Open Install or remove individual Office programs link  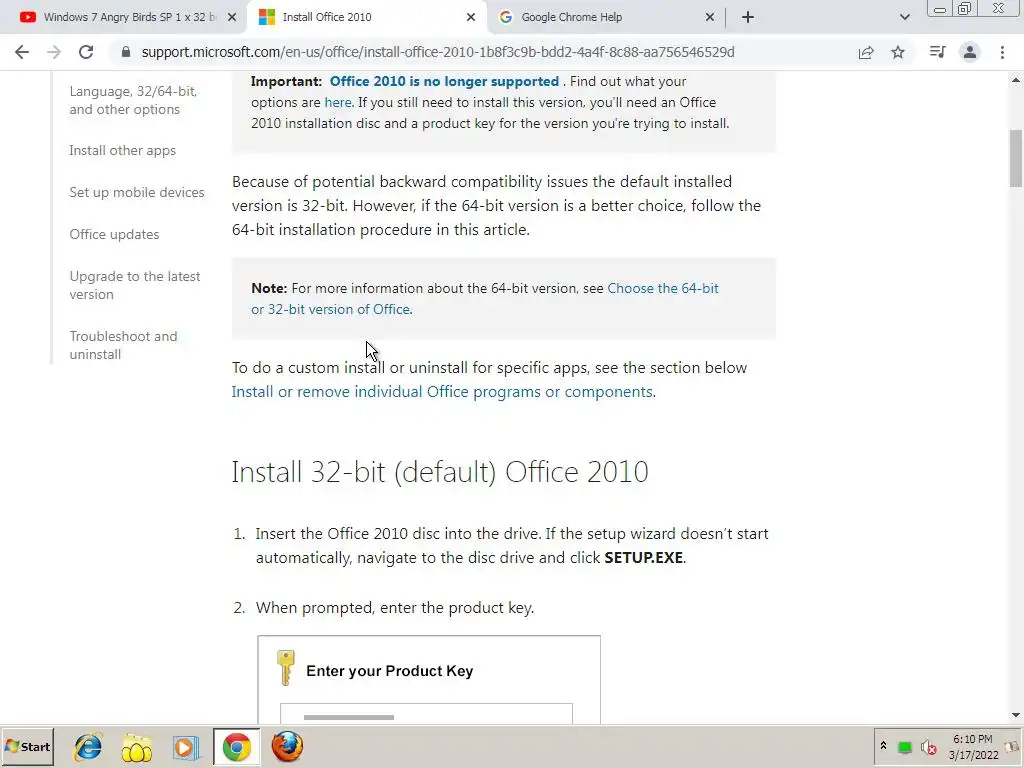(442, 392)
